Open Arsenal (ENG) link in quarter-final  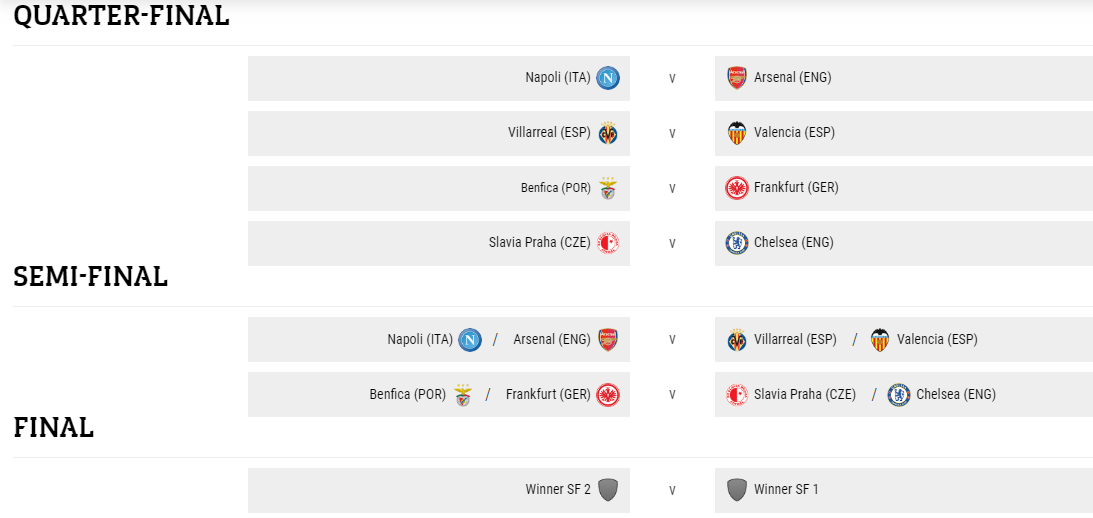[x=793, y=77]
